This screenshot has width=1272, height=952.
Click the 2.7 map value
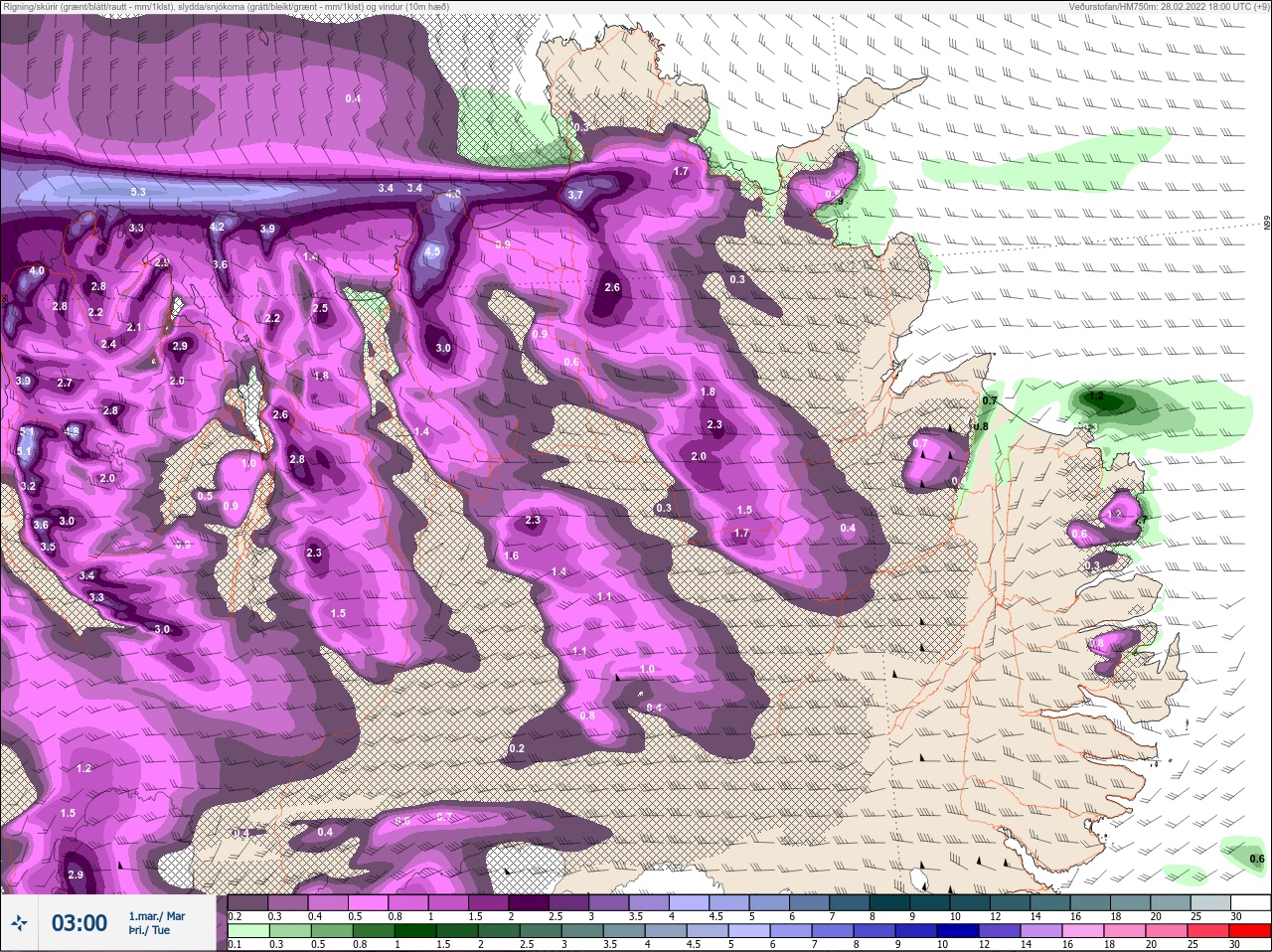coord(65,384)
